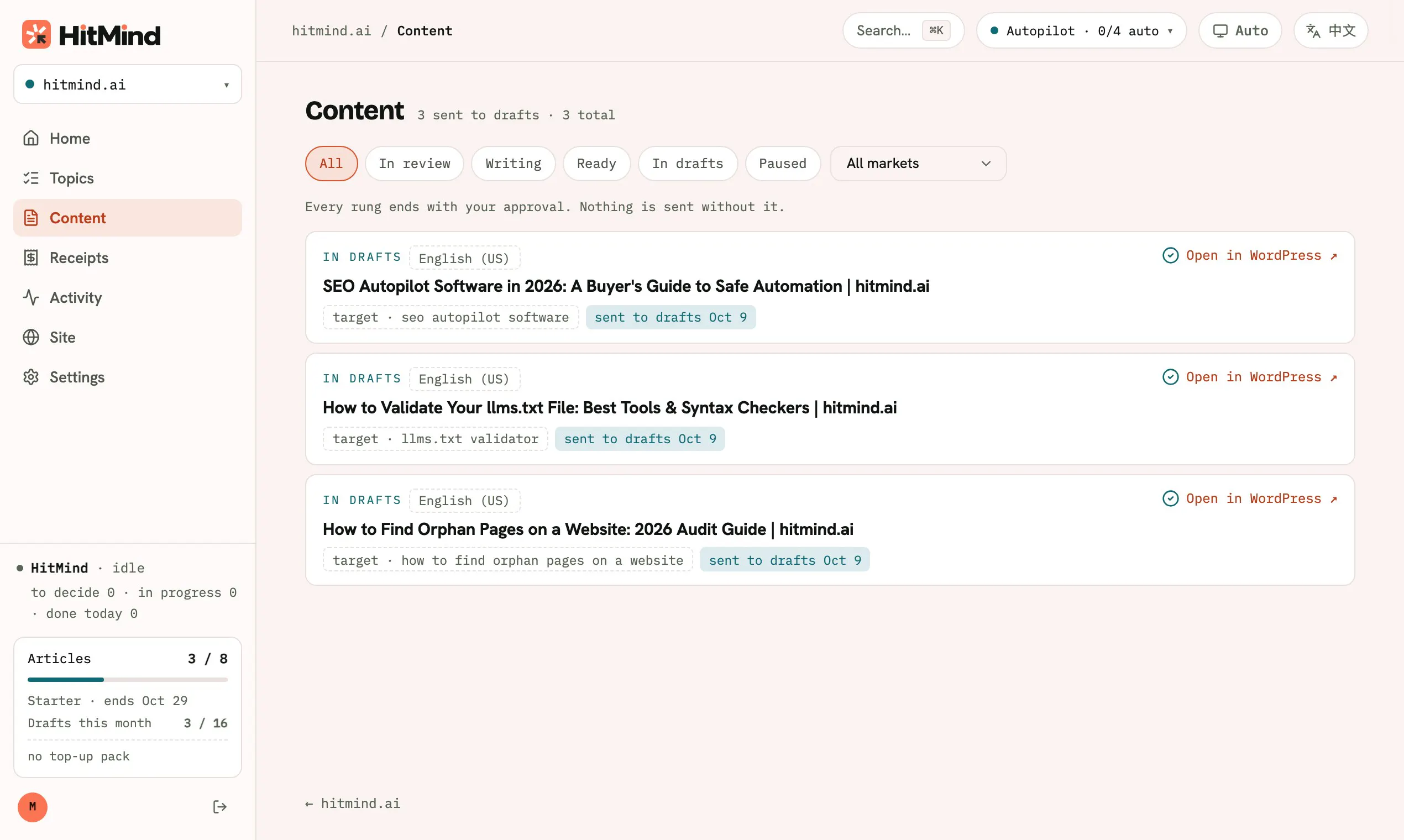Filter content by Writing
Viewport: 1404px width, 840px height.
(x=513, y=164)
